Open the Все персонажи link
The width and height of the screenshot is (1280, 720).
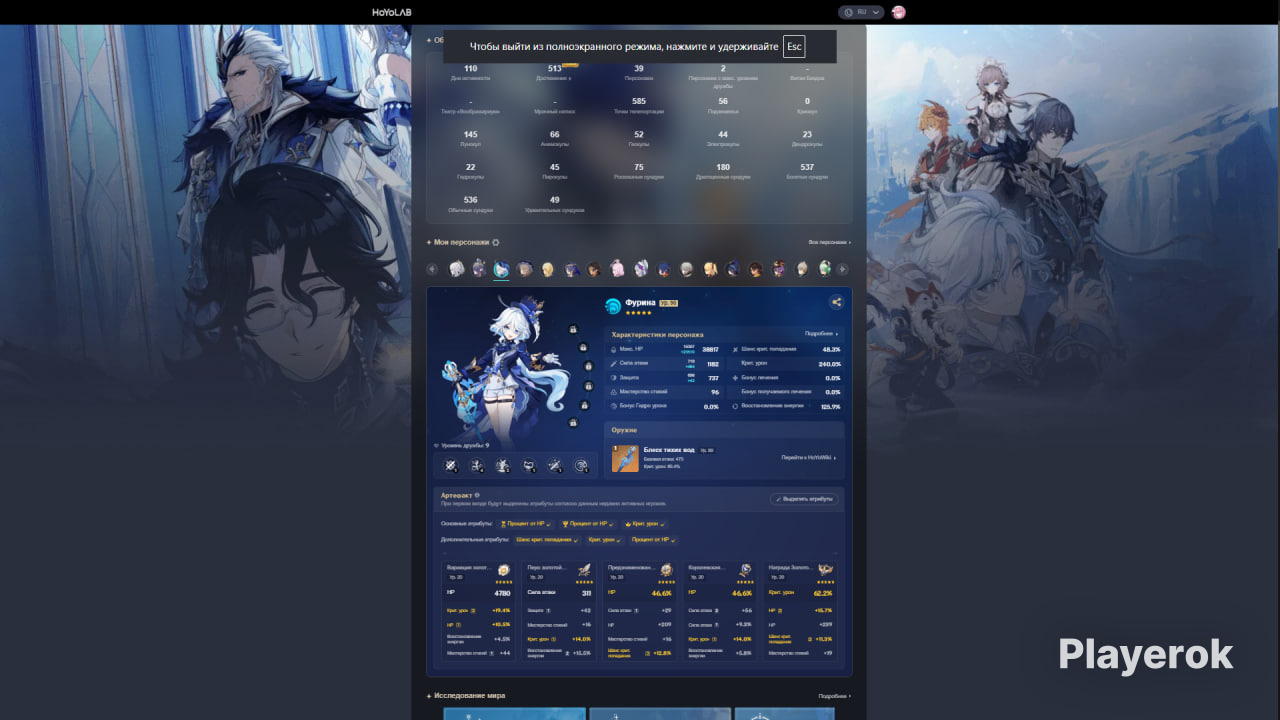coord(829,242)
